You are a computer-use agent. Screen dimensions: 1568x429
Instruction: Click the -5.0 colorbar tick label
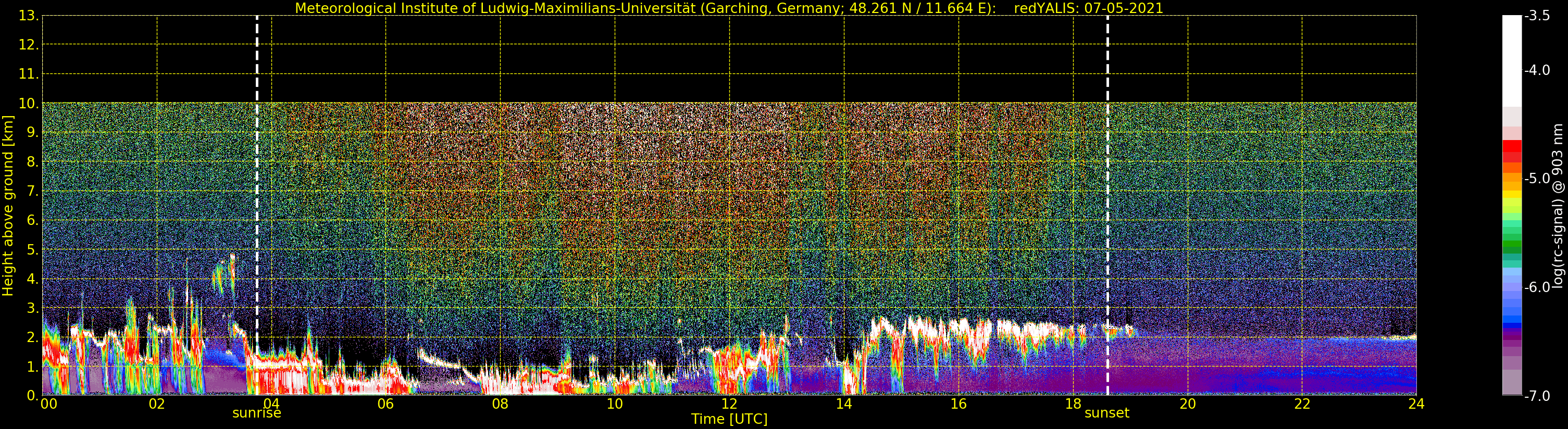1537,179
